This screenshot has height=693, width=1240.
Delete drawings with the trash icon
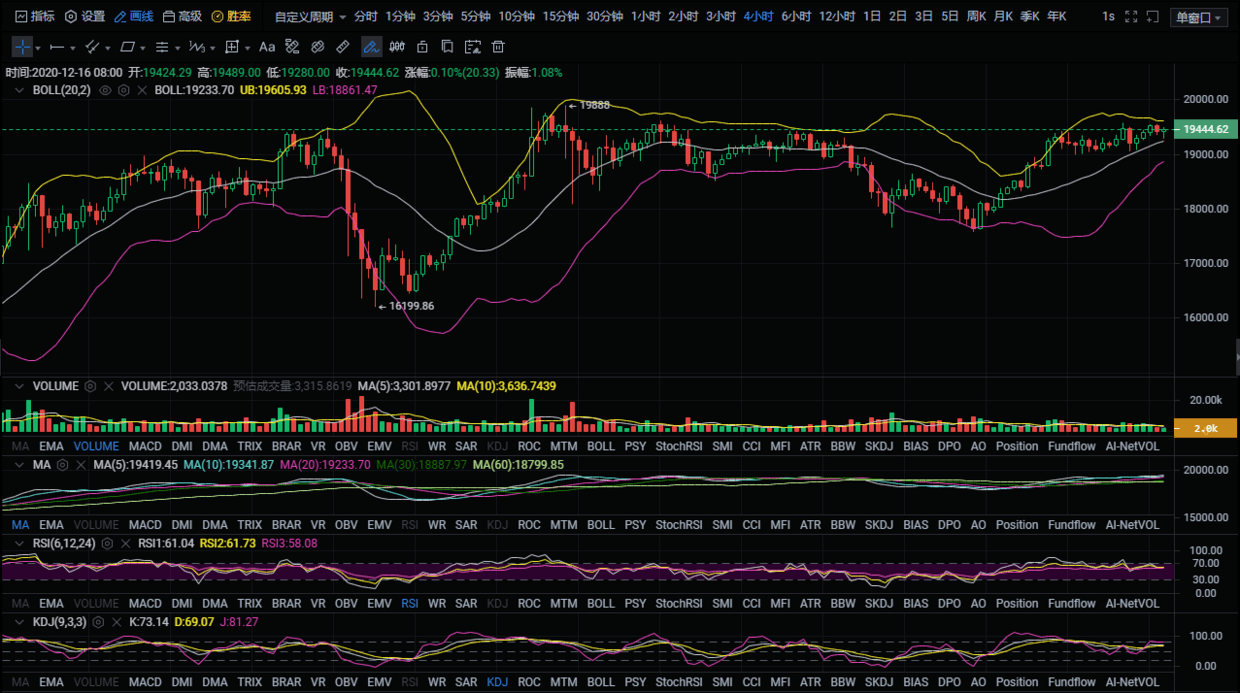(498, 47)
